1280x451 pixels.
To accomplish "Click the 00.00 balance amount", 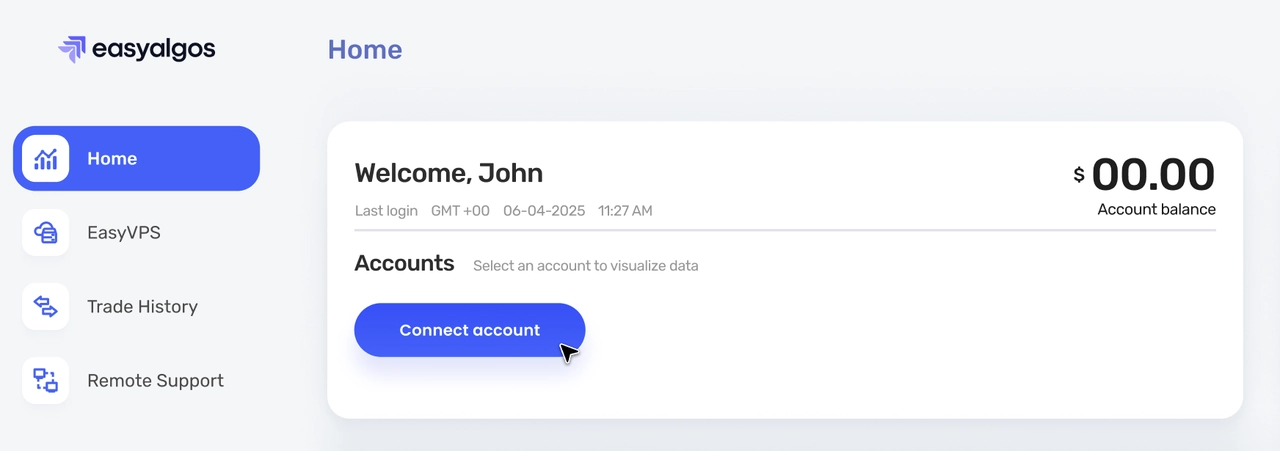I will [1153, 175].
